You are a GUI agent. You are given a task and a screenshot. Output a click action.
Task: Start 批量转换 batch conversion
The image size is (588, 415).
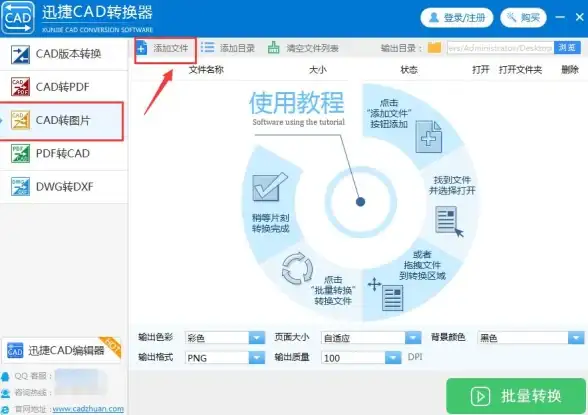tap(516, 396)
